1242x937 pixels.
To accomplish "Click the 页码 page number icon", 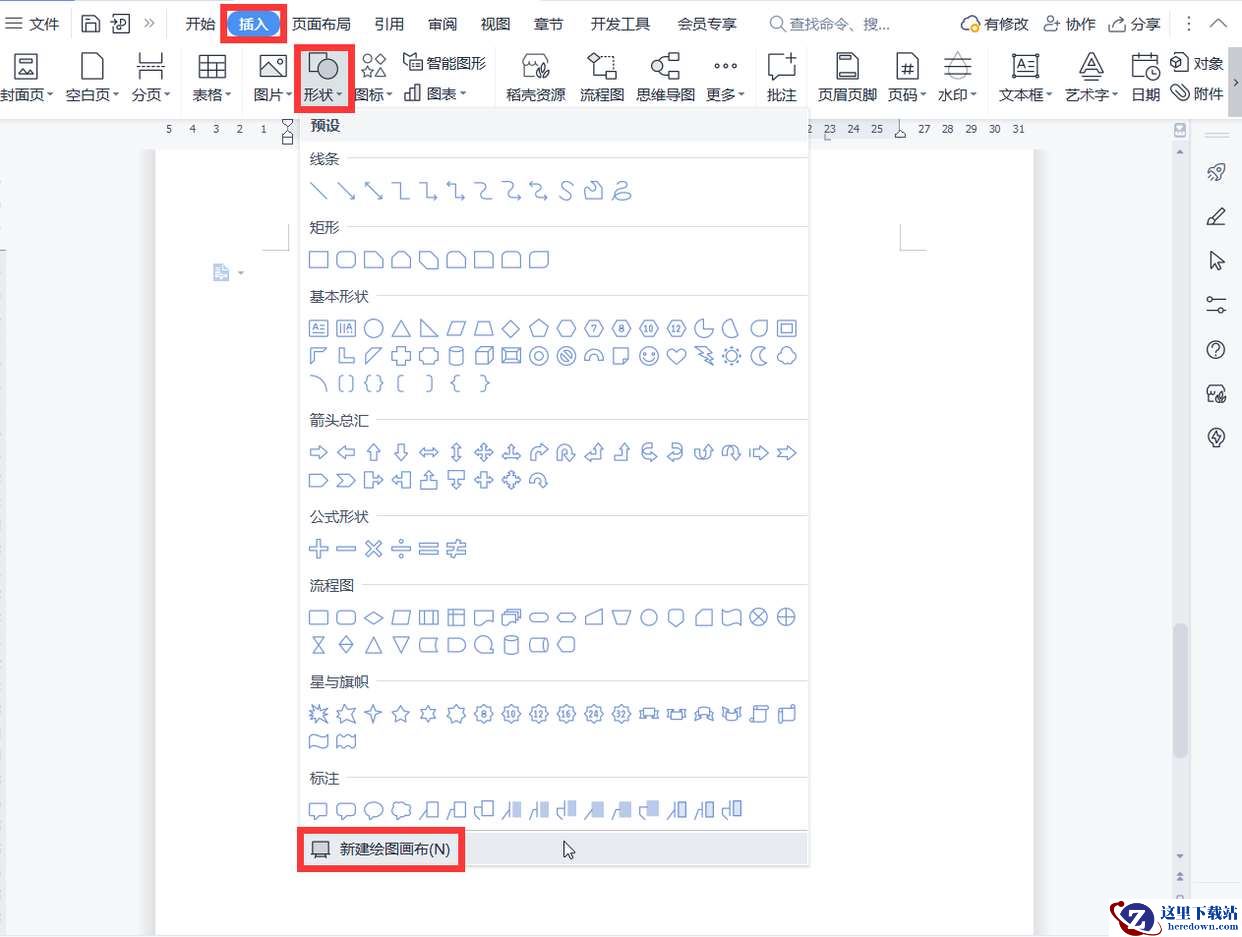I will pos(906,67).
